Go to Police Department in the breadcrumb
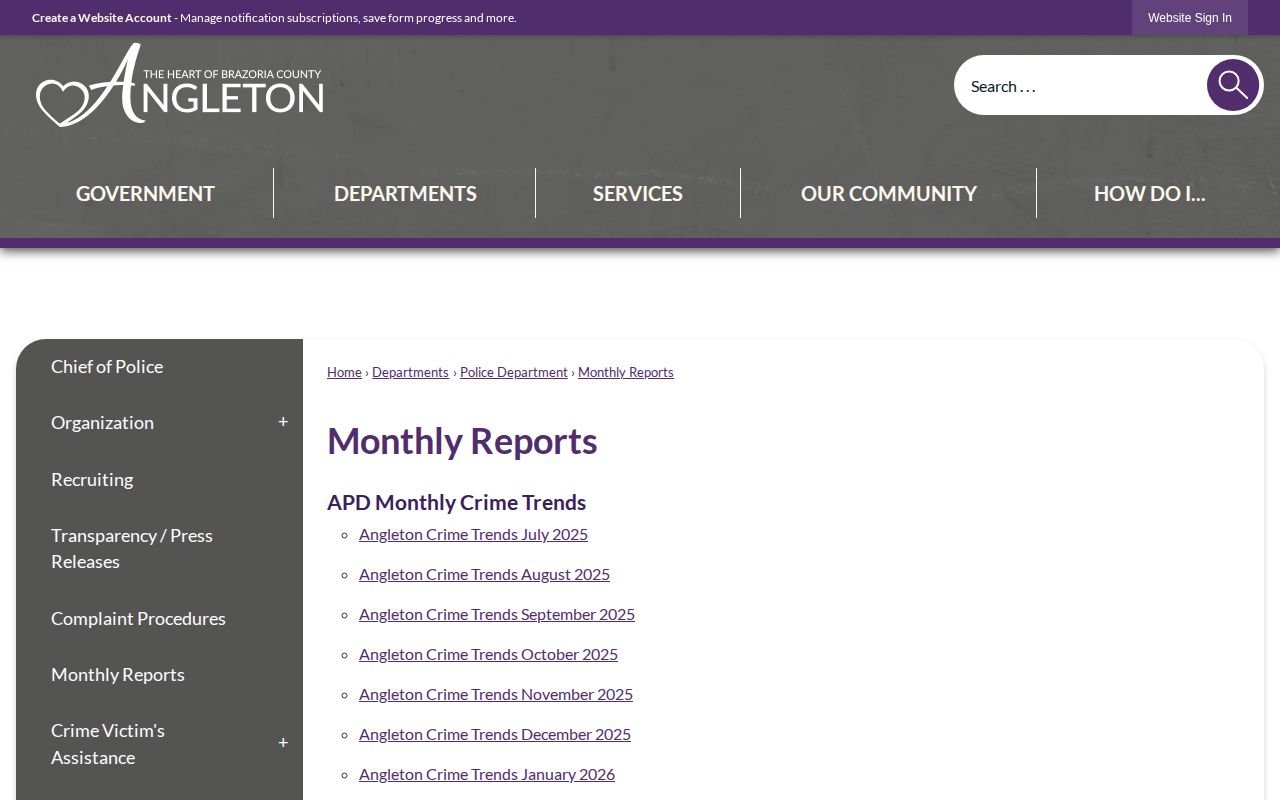Image resolution: width=1280 pixels, height=800 pixels. click(x=514, y=372)
